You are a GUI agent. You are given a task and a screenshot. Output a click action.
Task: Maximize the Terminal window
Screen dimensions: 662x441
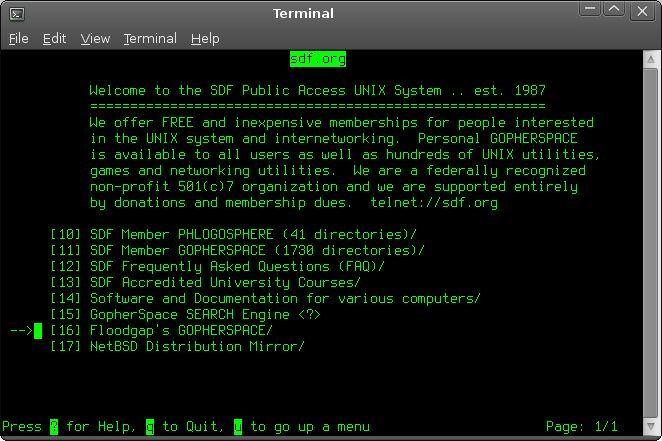click(616, 12)
